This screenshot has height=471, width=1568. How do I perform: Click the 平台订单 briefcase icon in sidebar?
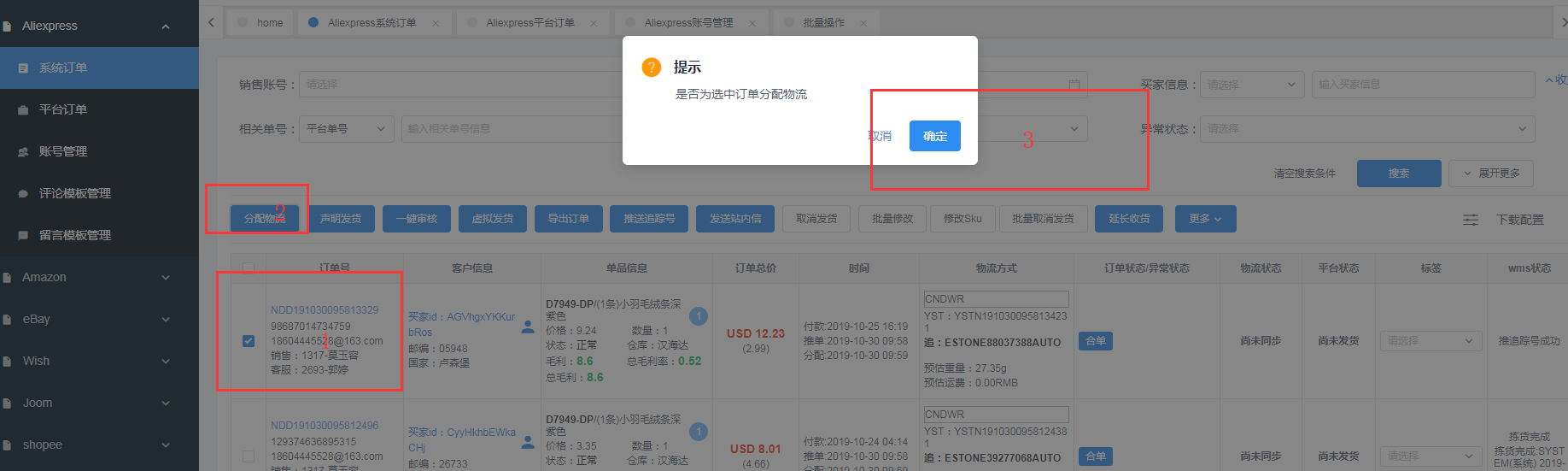click(23, 110)
